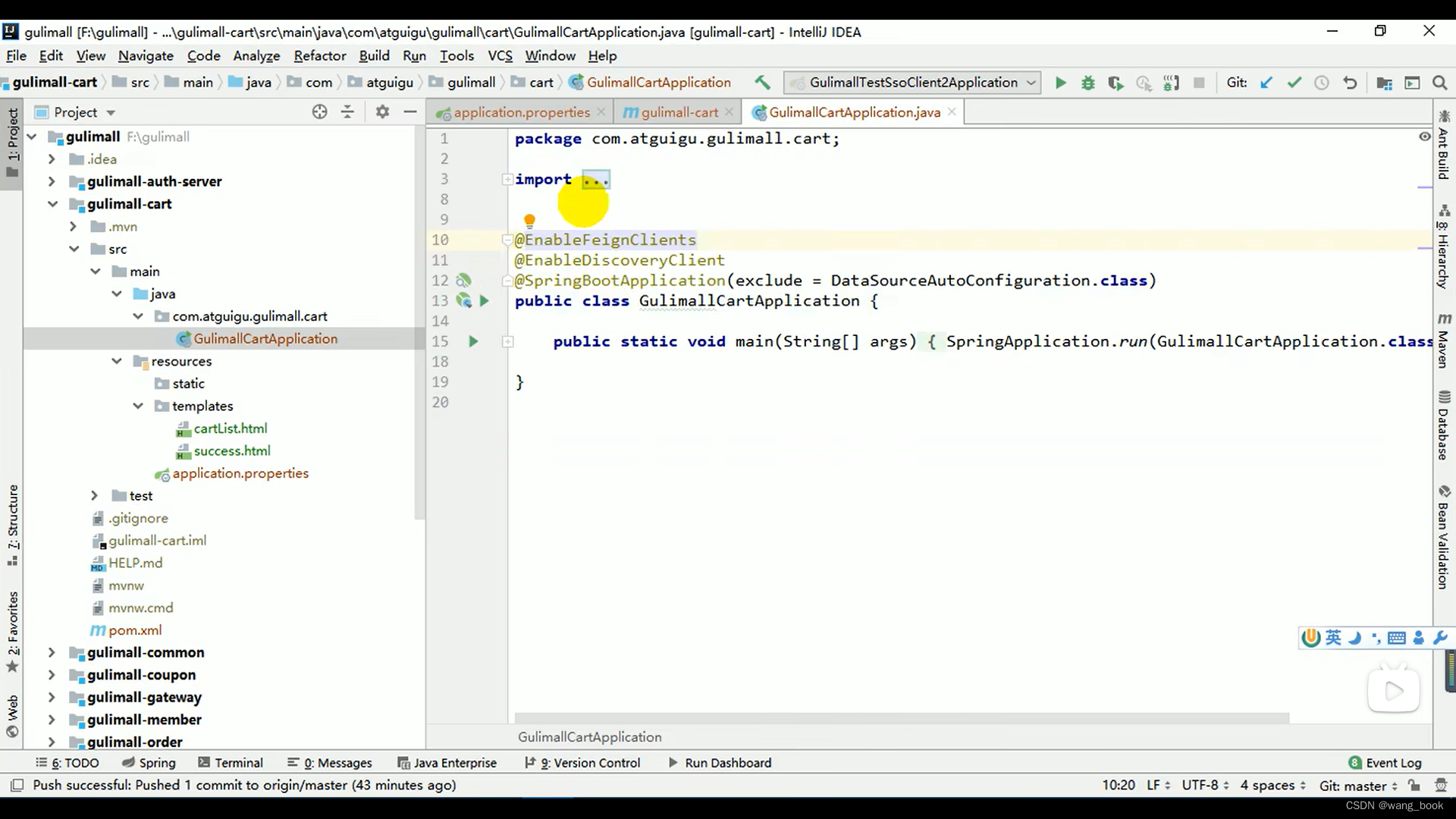Viewport: 1456px width, 819px height.
Task: Click the Debug application icon
Action: pyautogui.click(x=1089, y=82)
